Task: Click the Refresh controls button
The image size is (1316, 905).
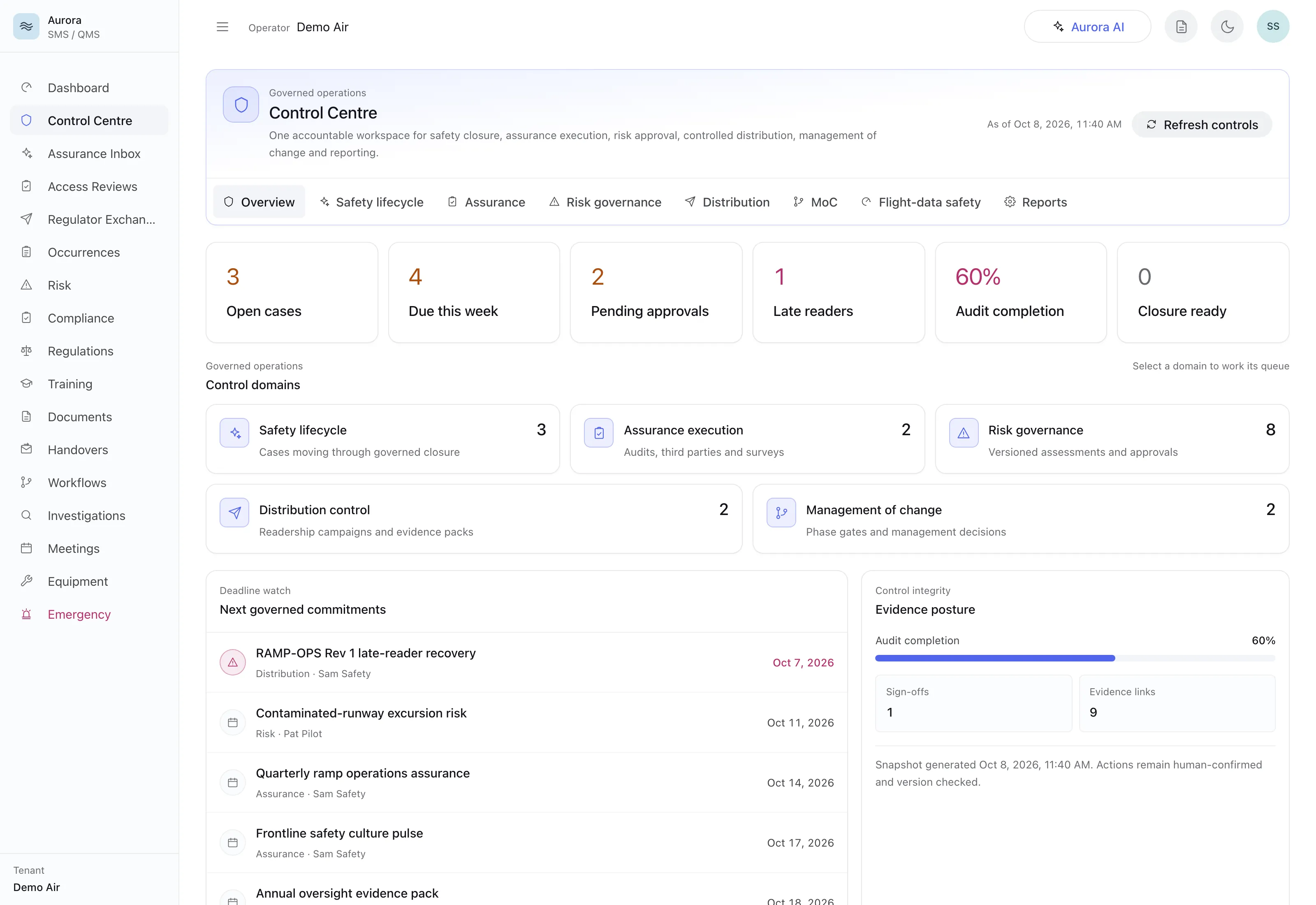Action: pyautogui.click(x=1202, y=125)
